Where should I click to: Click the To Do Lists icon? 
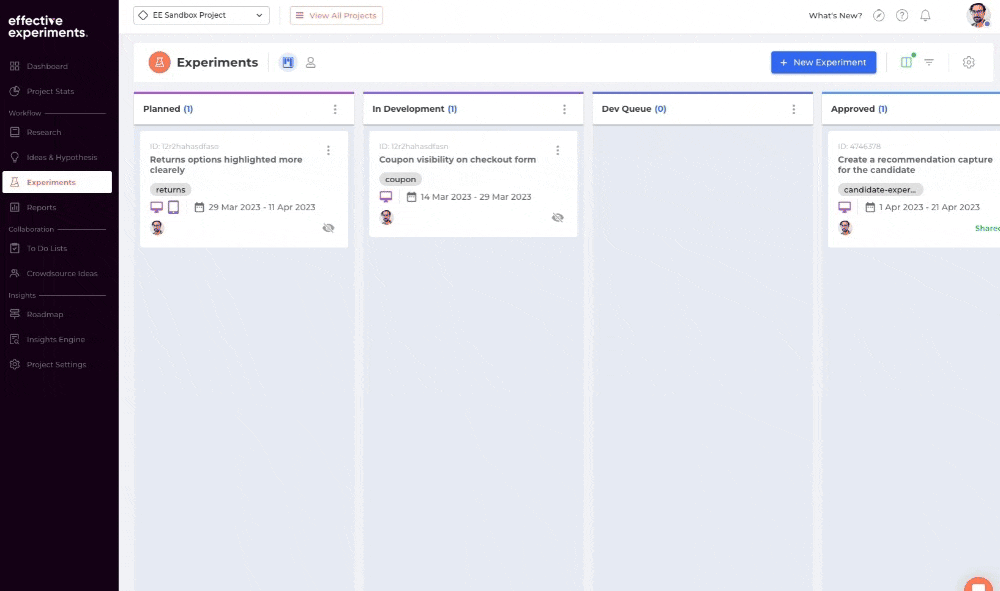(15, 248)
